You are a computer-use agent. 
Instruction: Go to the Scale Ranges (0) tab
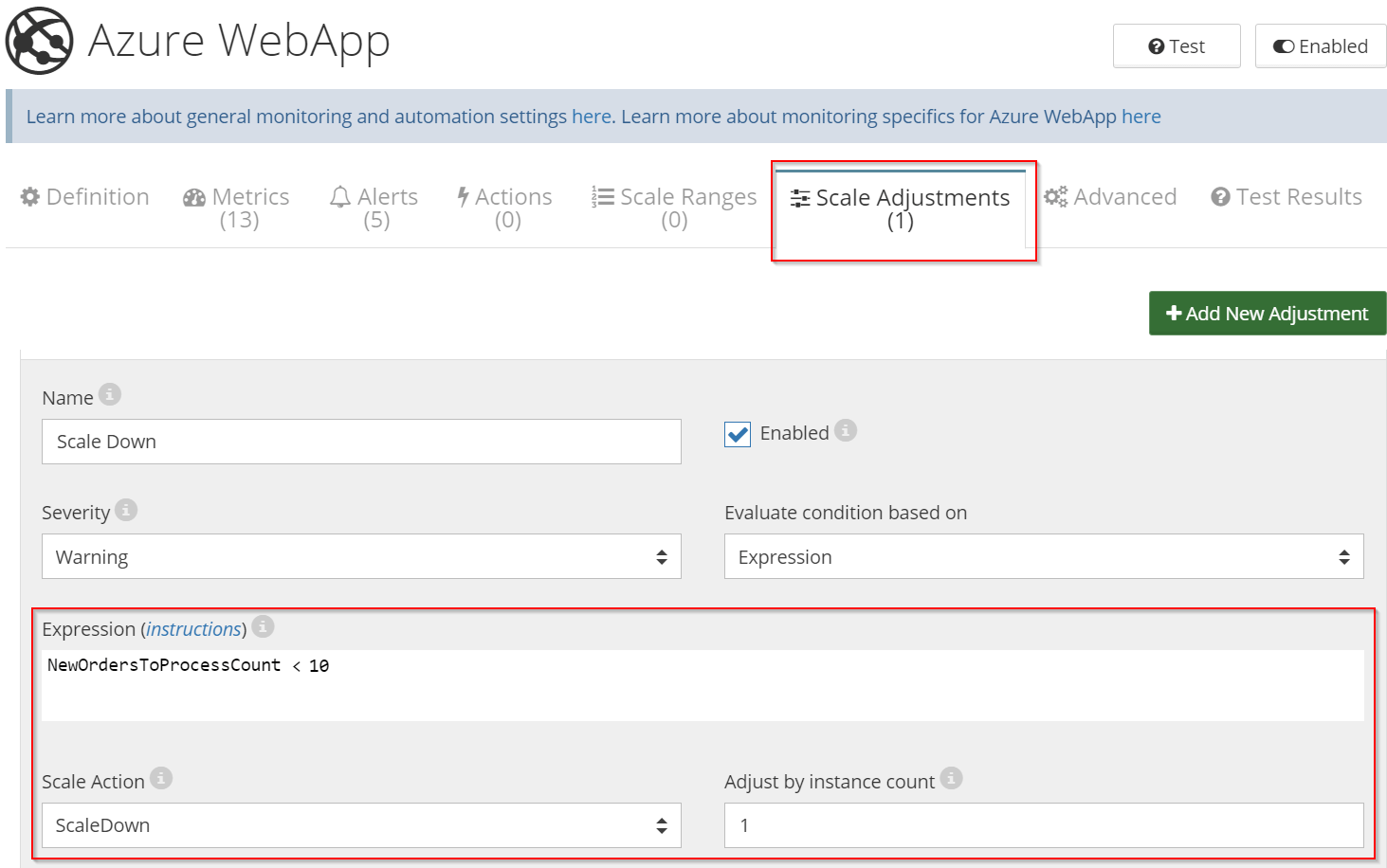pos(674,208)
